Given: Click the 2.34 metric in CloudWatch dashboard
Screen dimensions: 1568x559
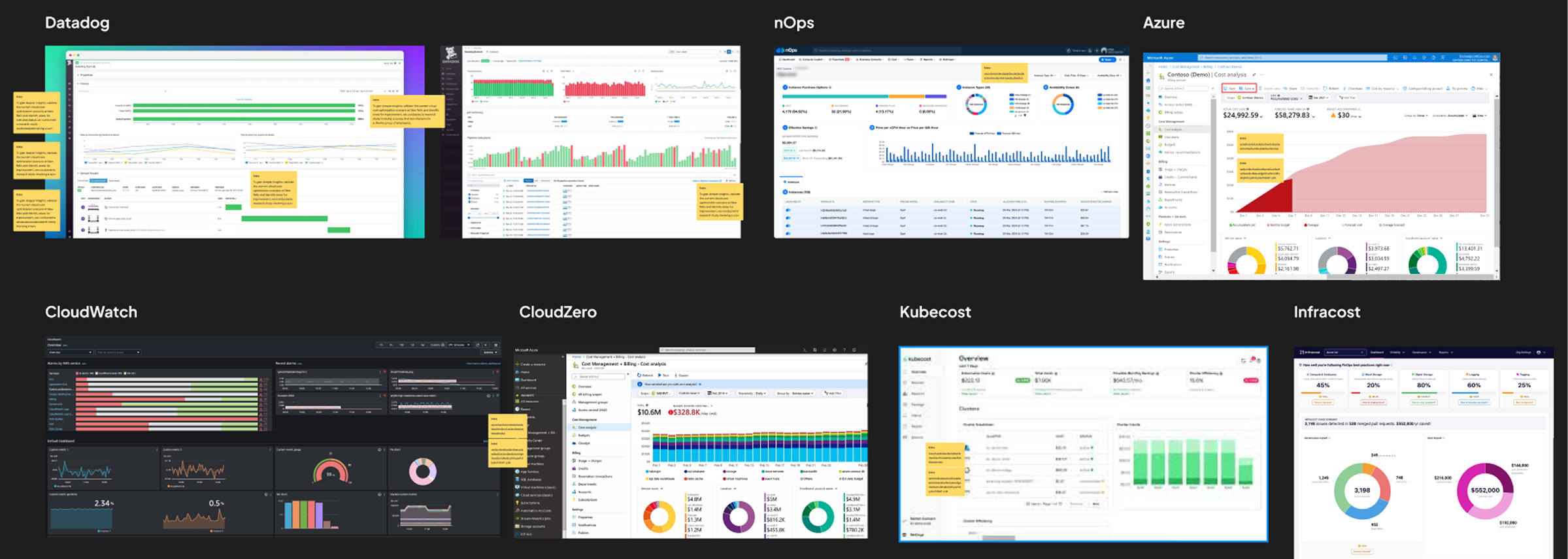Looking at the screenshot, I should pyautogui.click(x=104, y=503).
